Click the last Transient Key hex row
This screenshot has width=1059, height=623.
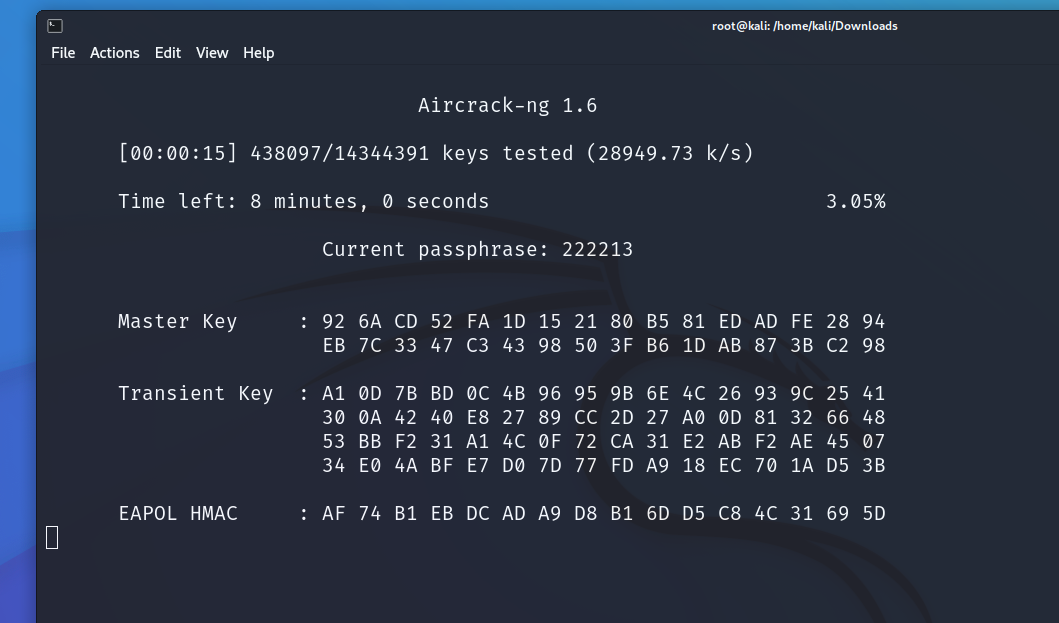pyautogui.click(x=604, y=465)
